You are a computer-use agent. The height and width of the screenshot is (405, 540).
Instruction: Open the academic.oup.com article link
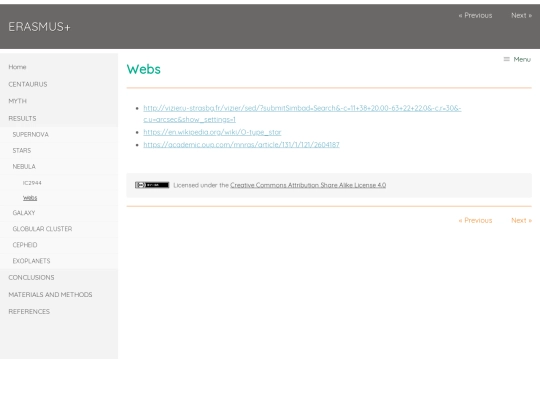(x=241, y=145)
